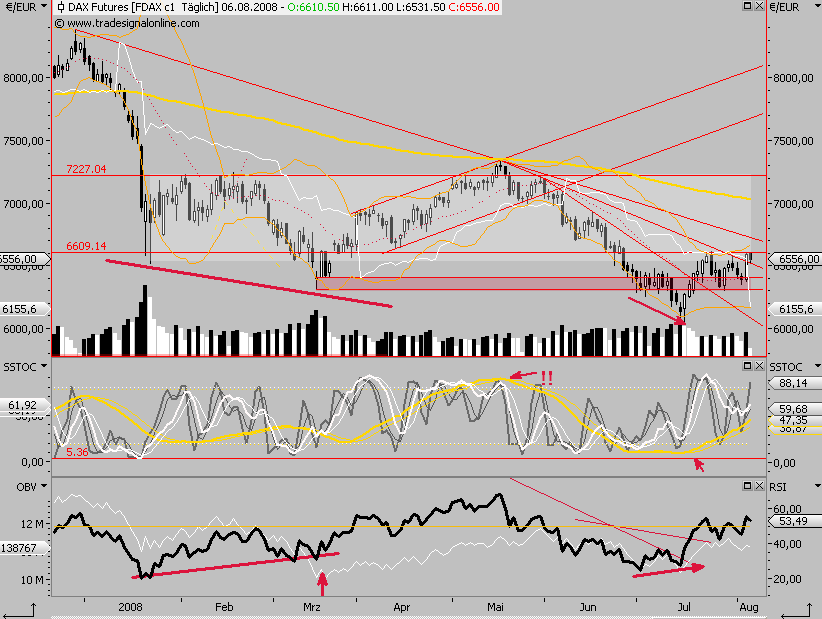Viewport: 822px width, 619px height.
Task: Click the Feb label on time axis
Action: pyautogui.click(x=224, y=607)
